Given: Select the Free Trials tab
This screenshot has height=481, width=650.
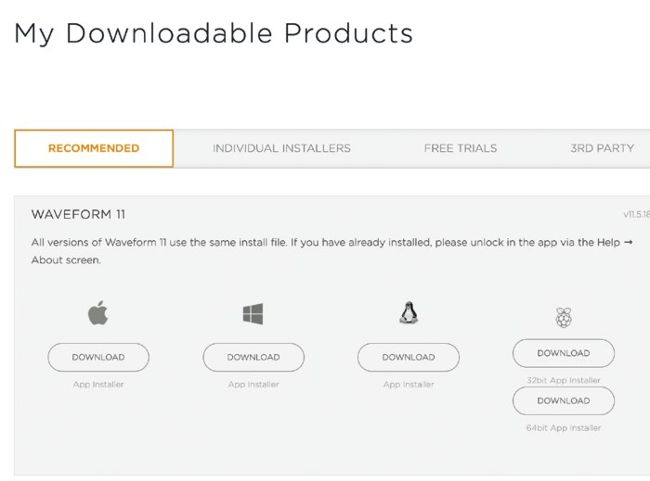Looking at the screenshot, I should 460,148.
